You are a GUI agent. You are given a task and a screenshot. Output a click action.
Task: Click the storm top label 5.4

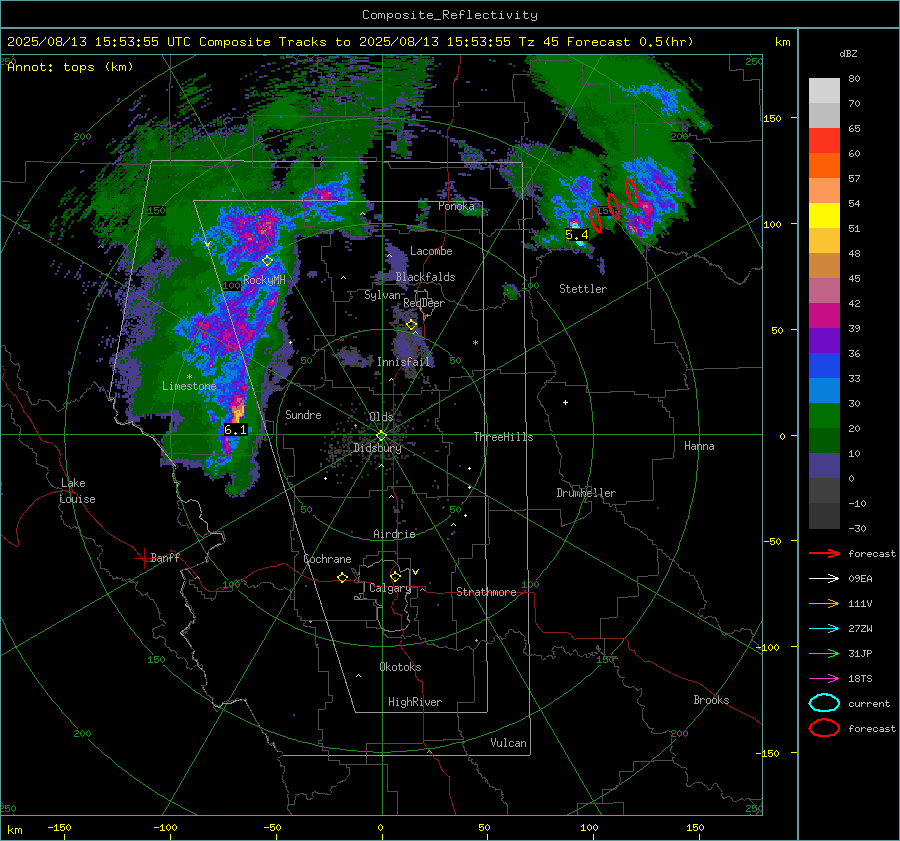[x=577, y=234]
